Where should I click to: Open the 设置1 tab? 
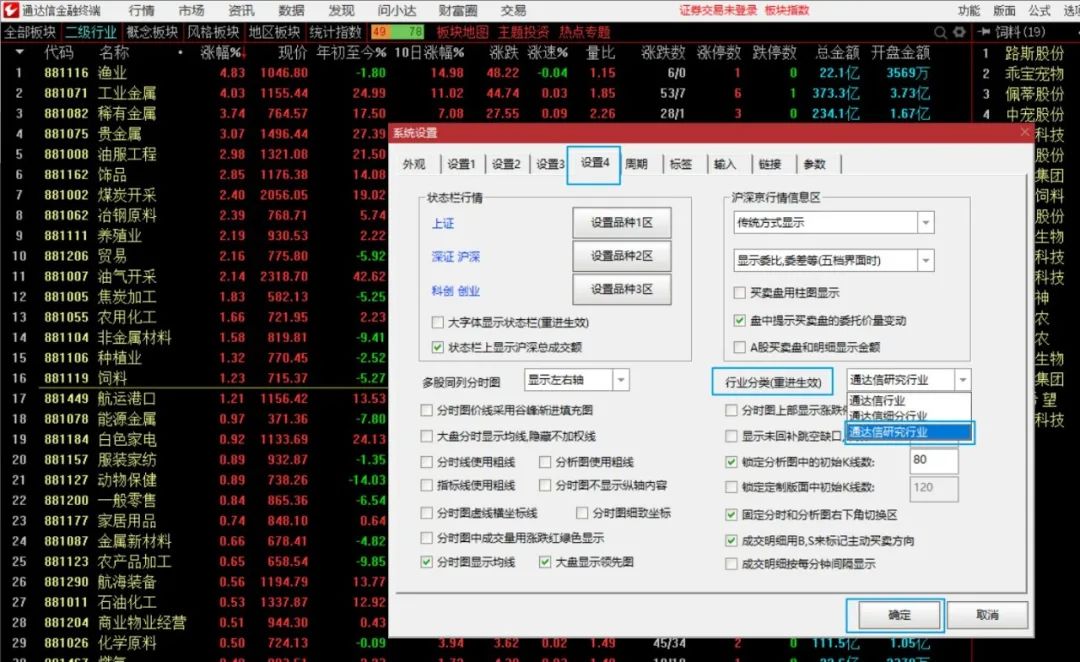(x=461, y=164)
